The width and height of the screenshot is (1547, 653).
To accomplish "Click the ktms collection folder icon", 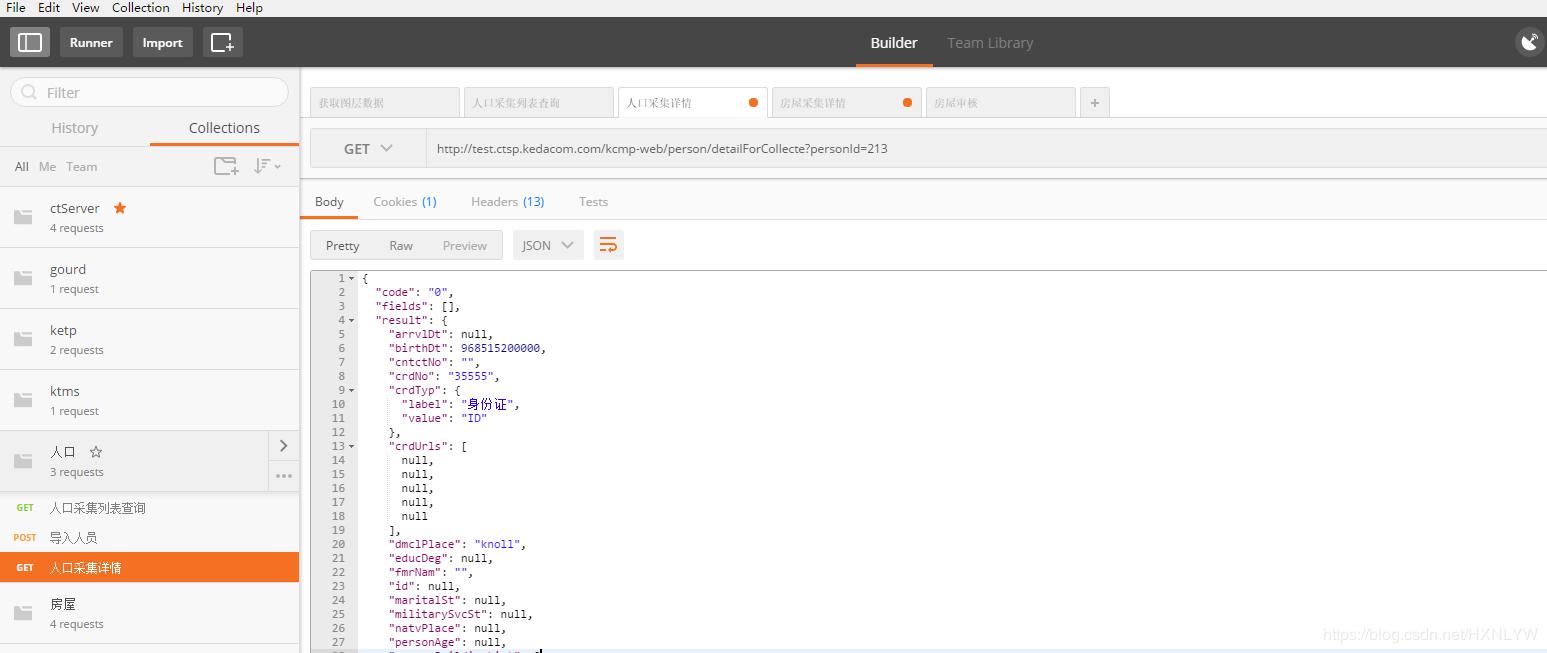I will (x=23, y=400).
